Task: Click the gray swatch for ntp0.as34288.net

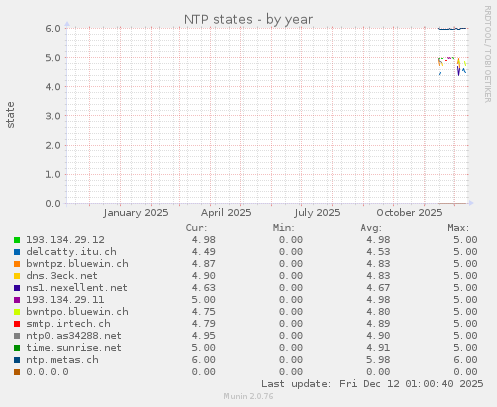Action: 17,336
